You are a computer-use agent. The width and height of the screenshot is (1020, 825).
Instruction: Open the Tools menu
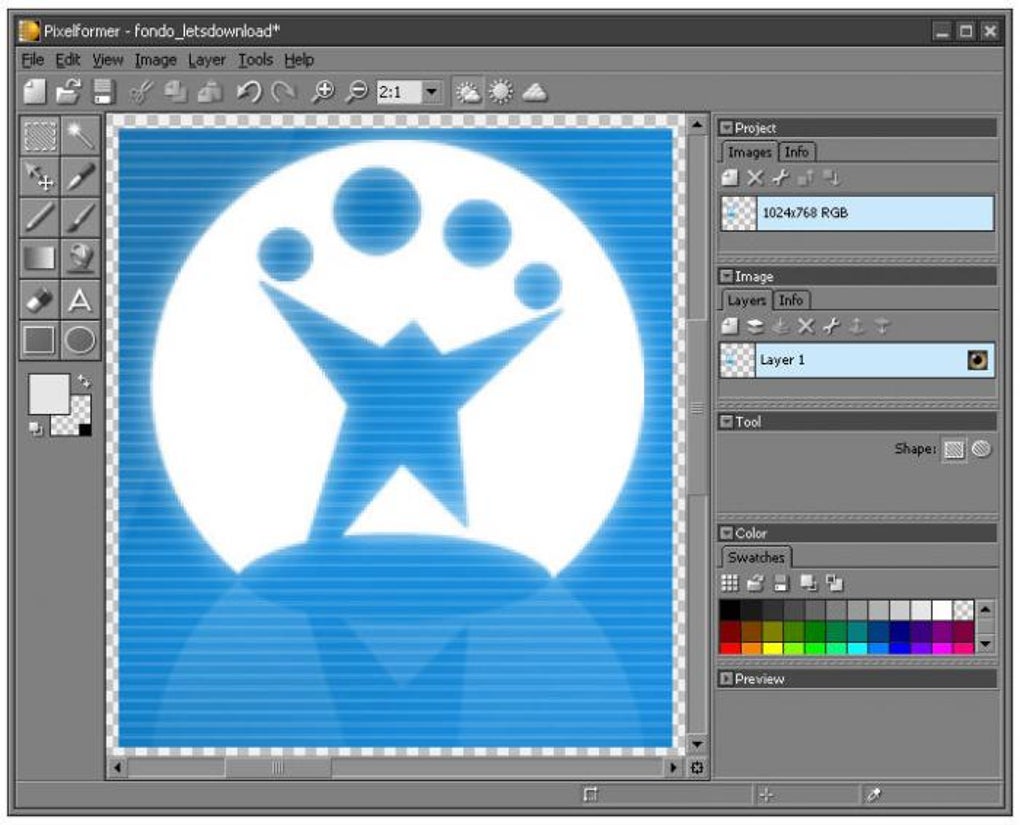255,60
